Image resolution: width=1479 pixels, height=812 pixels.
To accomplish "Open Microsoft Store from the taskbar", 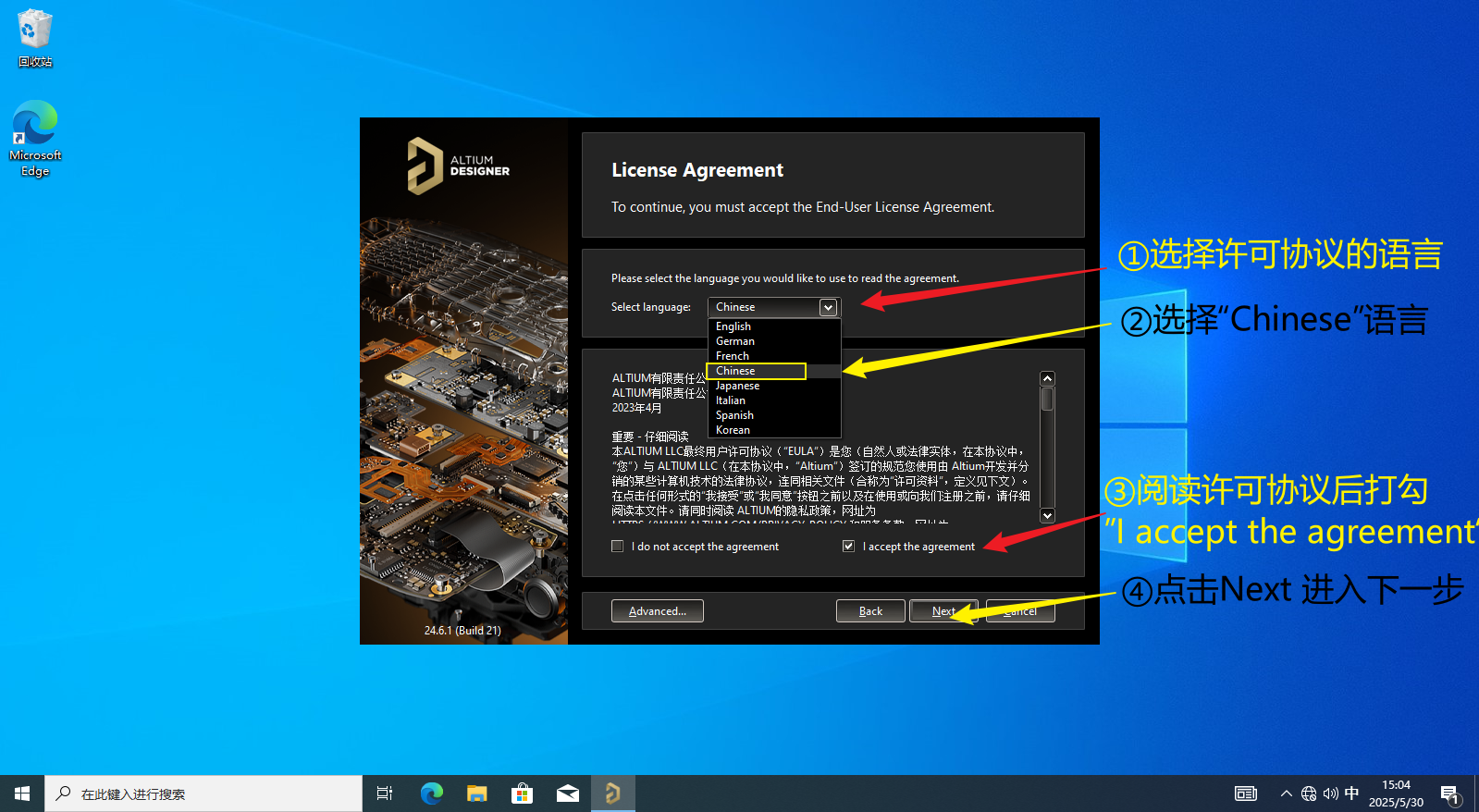I will 522,794.
